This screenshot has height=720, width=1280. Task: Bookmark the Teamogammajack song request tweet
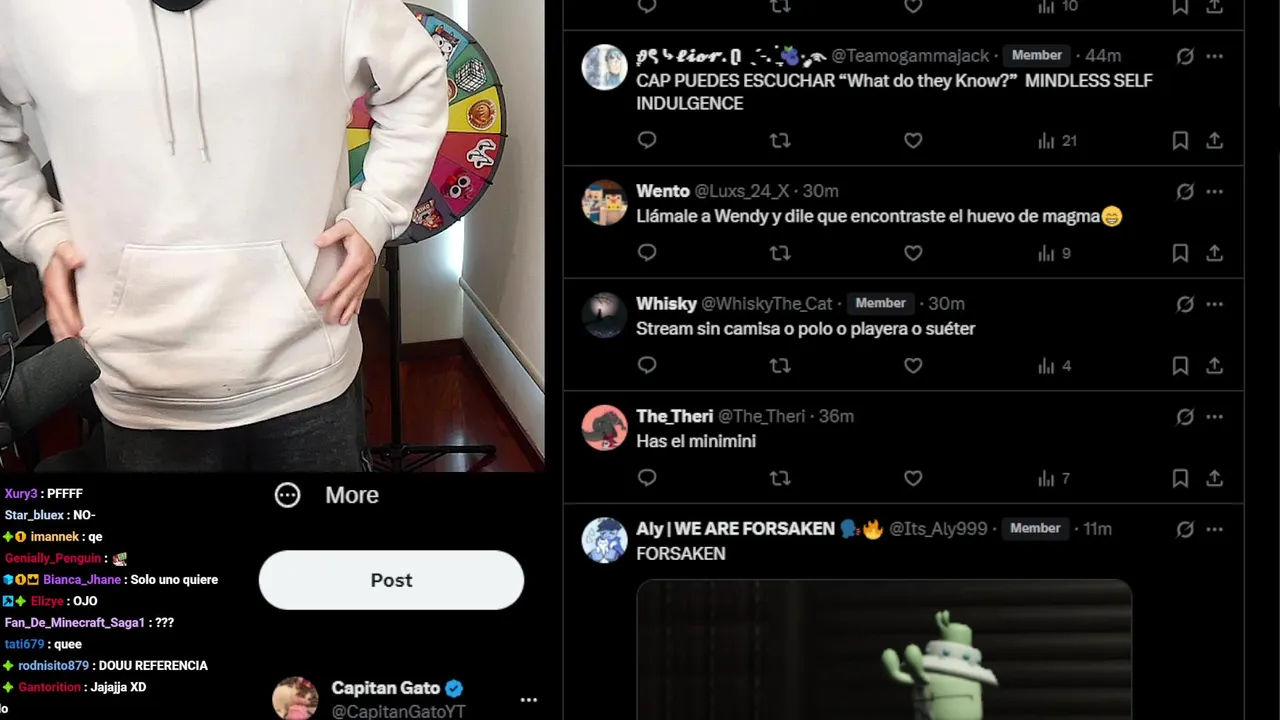[x=1180, y=141]
